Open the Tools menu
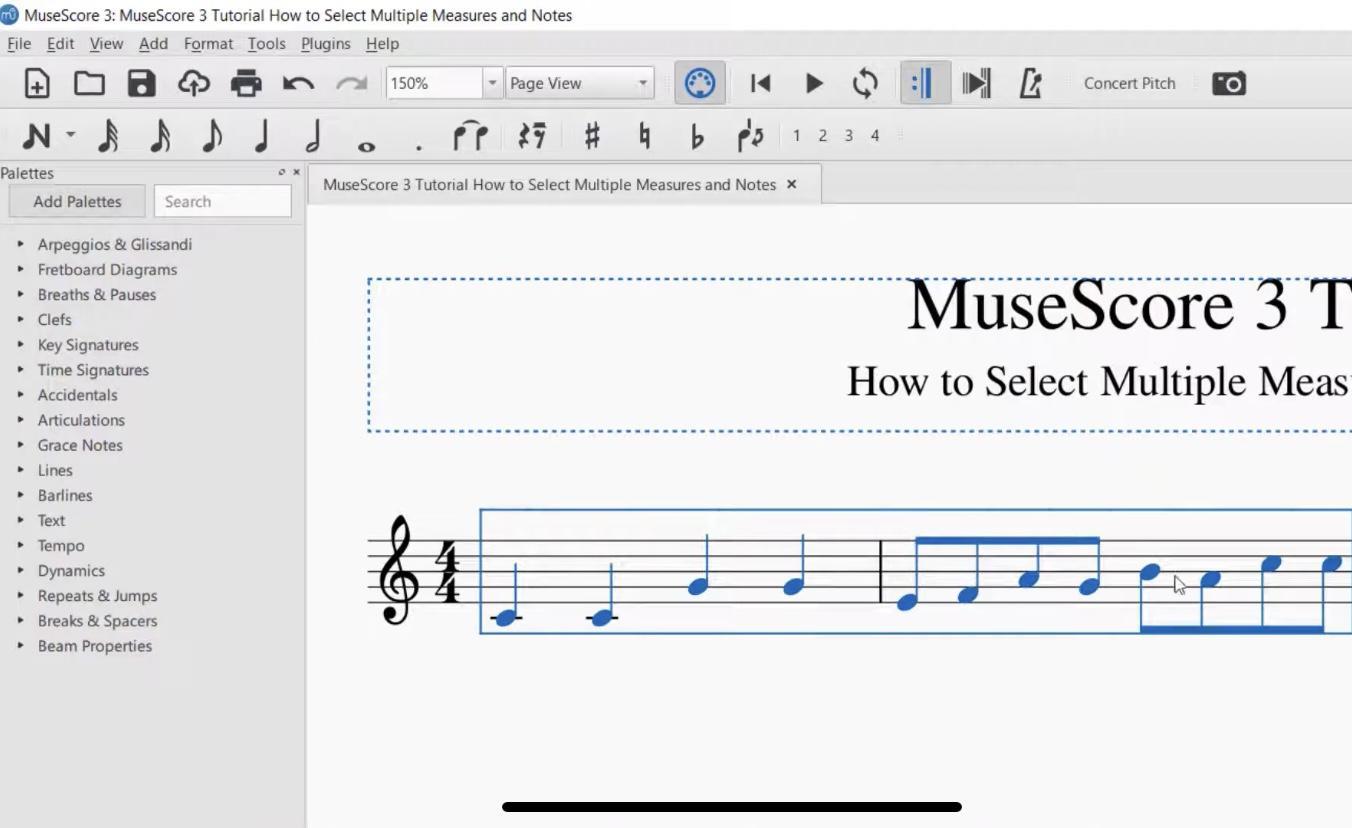 (266, 43)
